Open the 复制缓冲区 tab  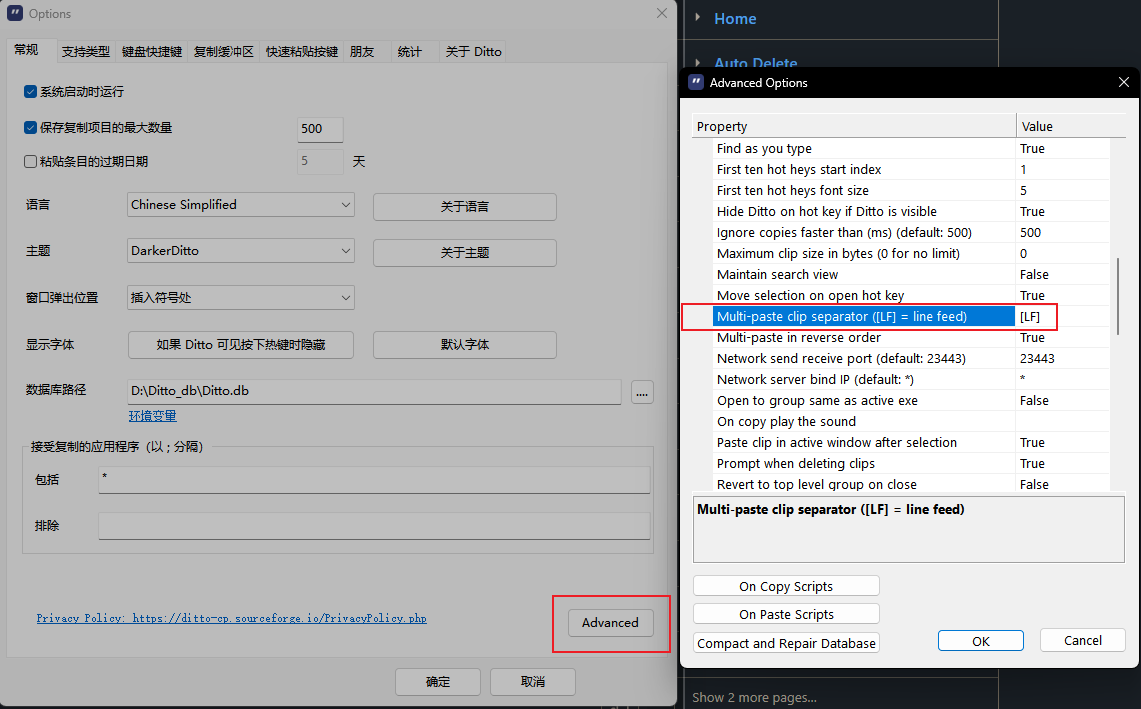[223, 52]
